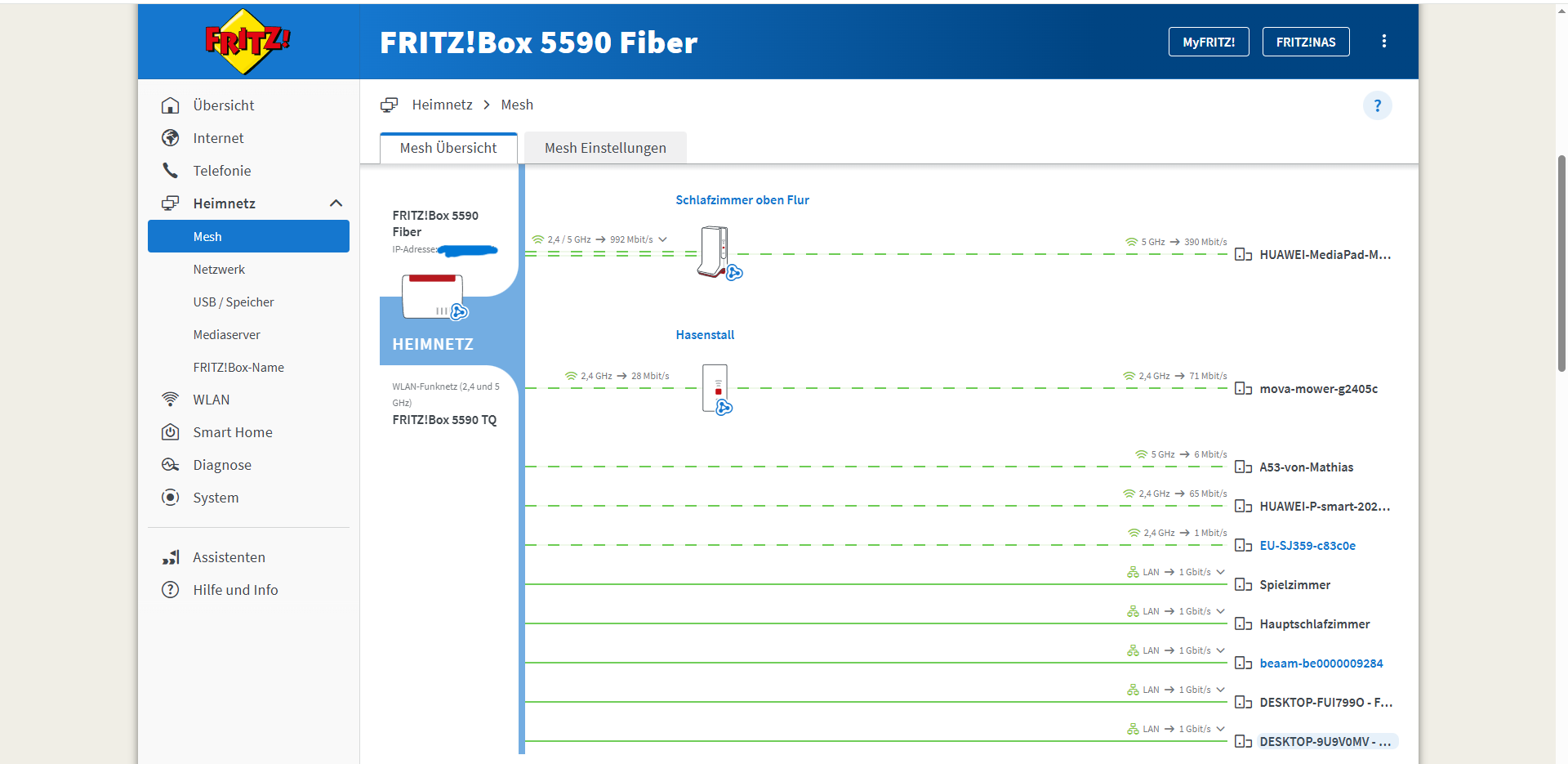The height and width of the screenshot is (764, 1568).
Task: Switch to the Mesh Übersicht tab
Action: 448,148
